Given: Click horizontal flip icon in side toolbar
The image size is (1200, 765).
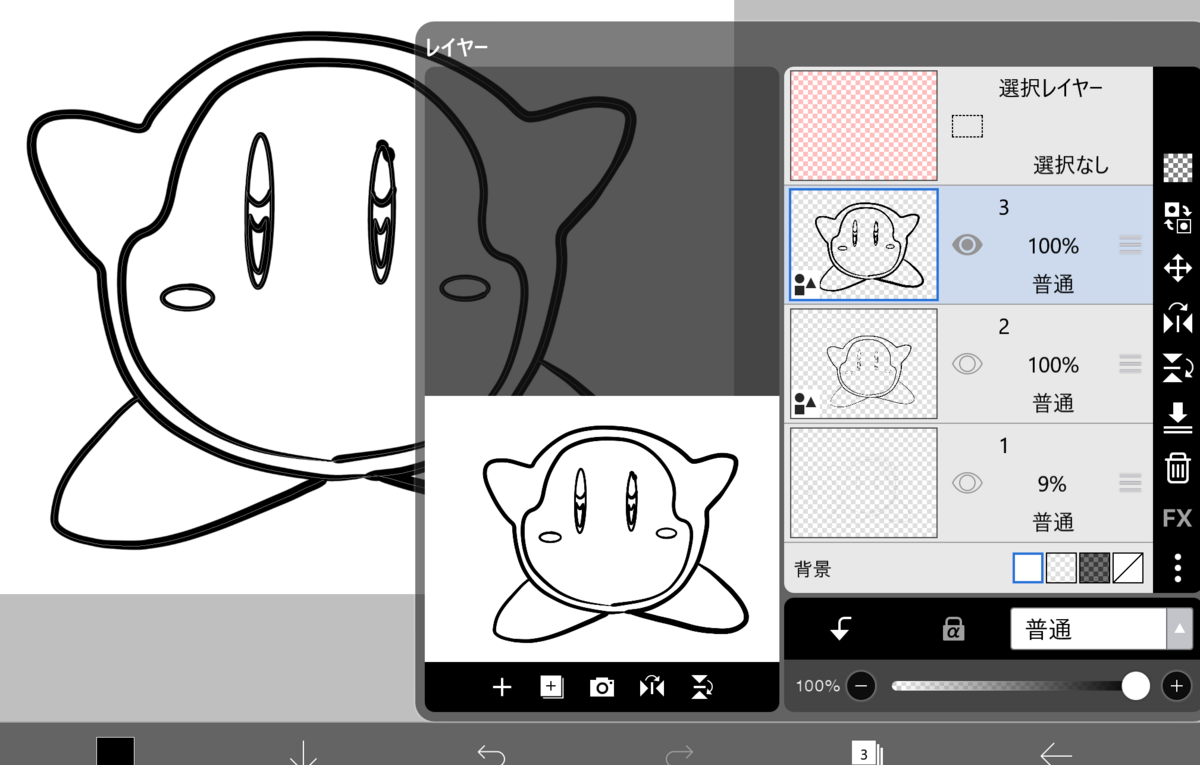Looking at the screenshot, I should point(1177,318).
